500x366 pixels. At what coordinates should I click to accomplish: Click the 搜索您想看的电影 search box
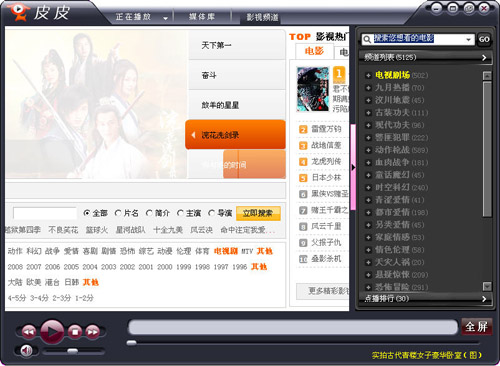click(x=418, y=39)
